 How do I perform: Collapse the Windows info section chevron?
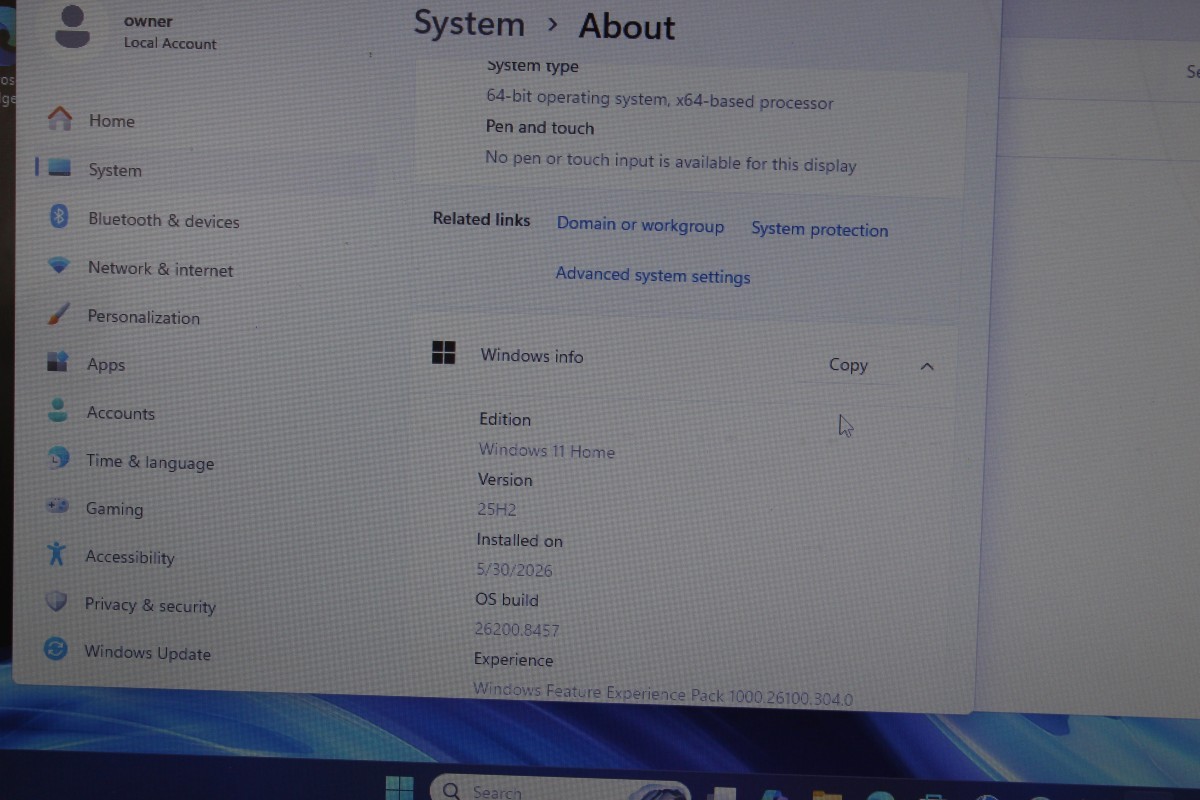pos(927,367)
